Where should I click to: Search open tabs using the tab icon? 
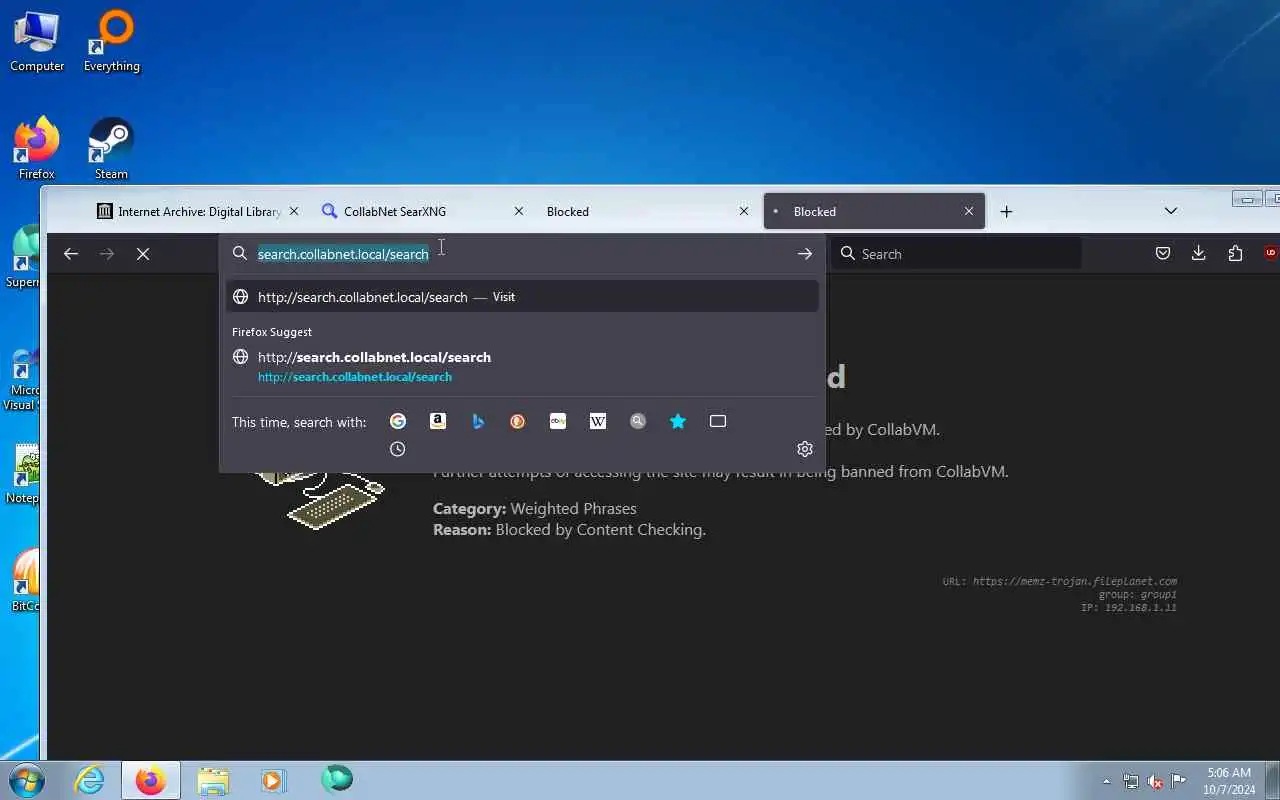click(x=718, y=421)
